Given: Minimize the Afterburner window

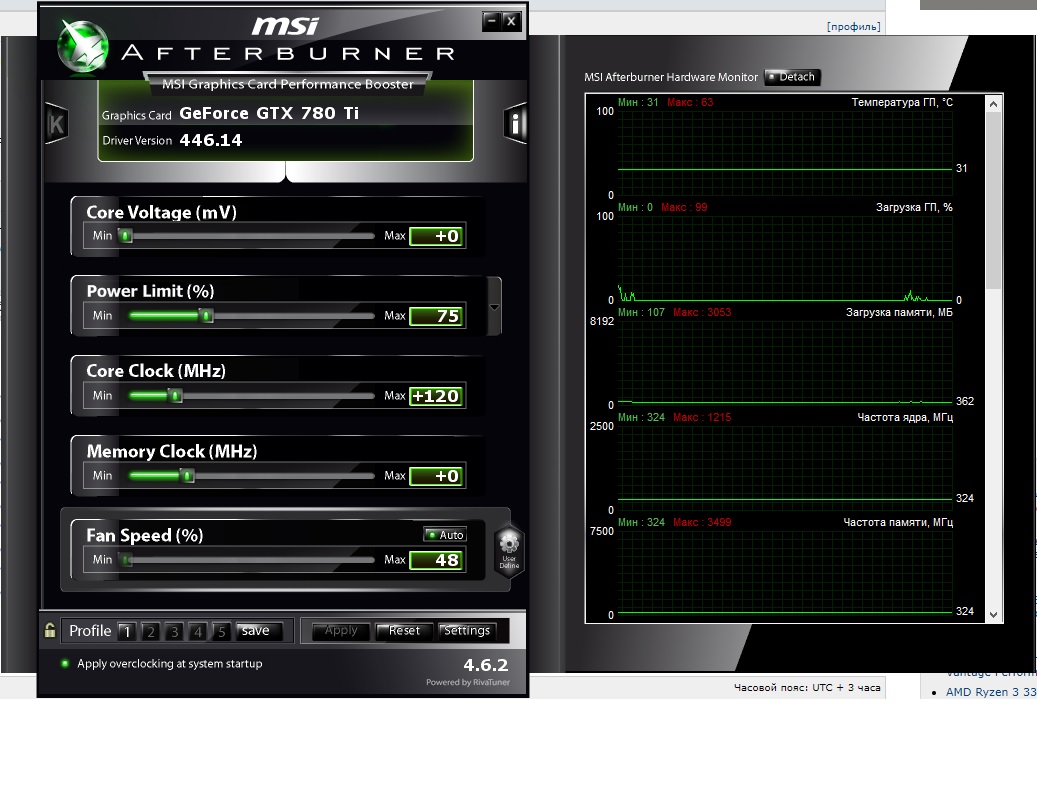Looking at the screenshot, I should [x=491, y=21].
